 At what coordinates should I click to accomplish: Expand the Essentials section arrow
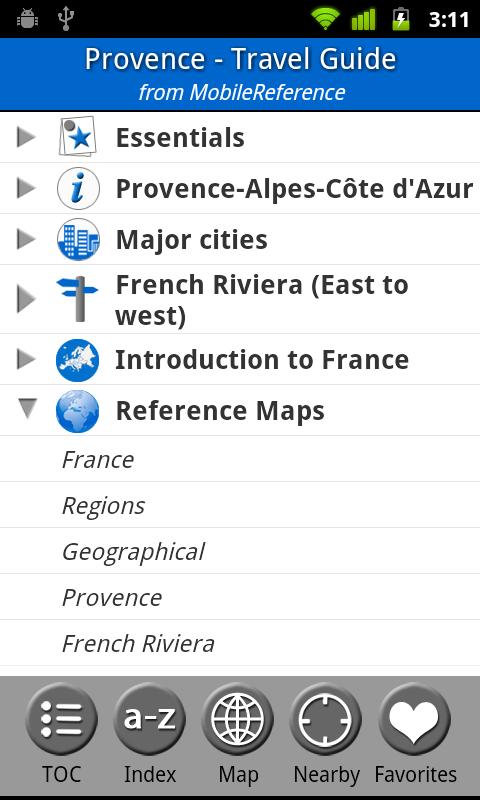pos(26,137)
